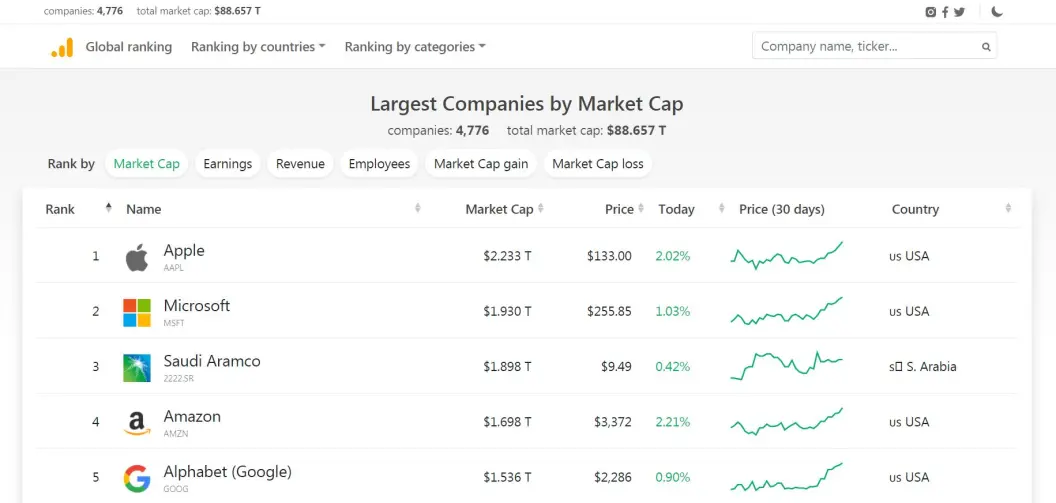Viewport: 1056px width, 503px height.
Task: Click S. Arabia country cell
Action: 923,366
